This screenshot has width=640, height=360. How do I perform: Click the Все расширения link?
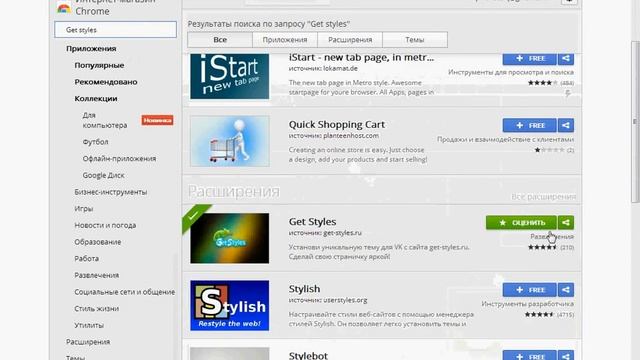point(543,197)
